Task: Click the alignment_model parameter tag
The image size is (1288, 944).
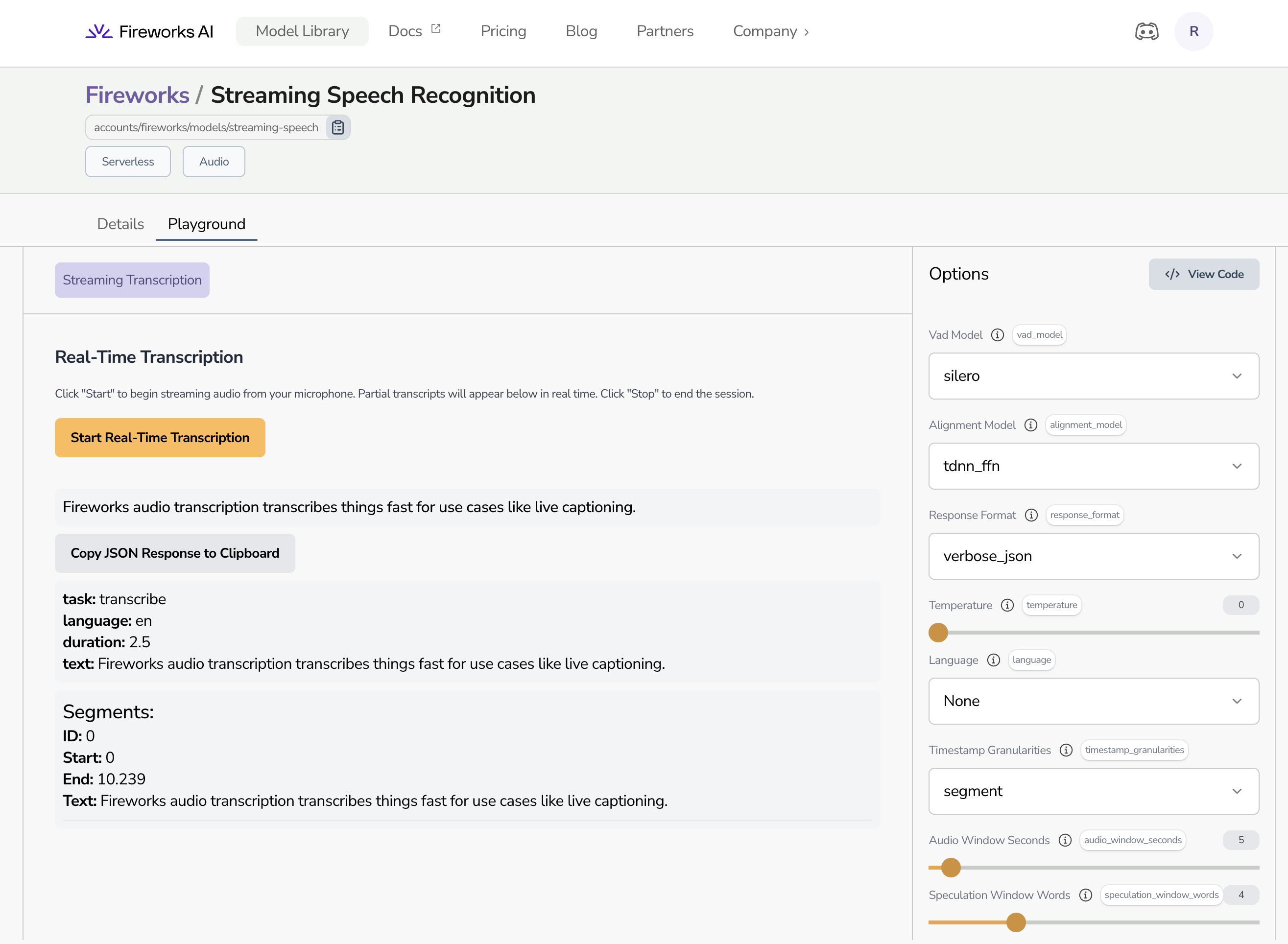Action: [1086, 425]
